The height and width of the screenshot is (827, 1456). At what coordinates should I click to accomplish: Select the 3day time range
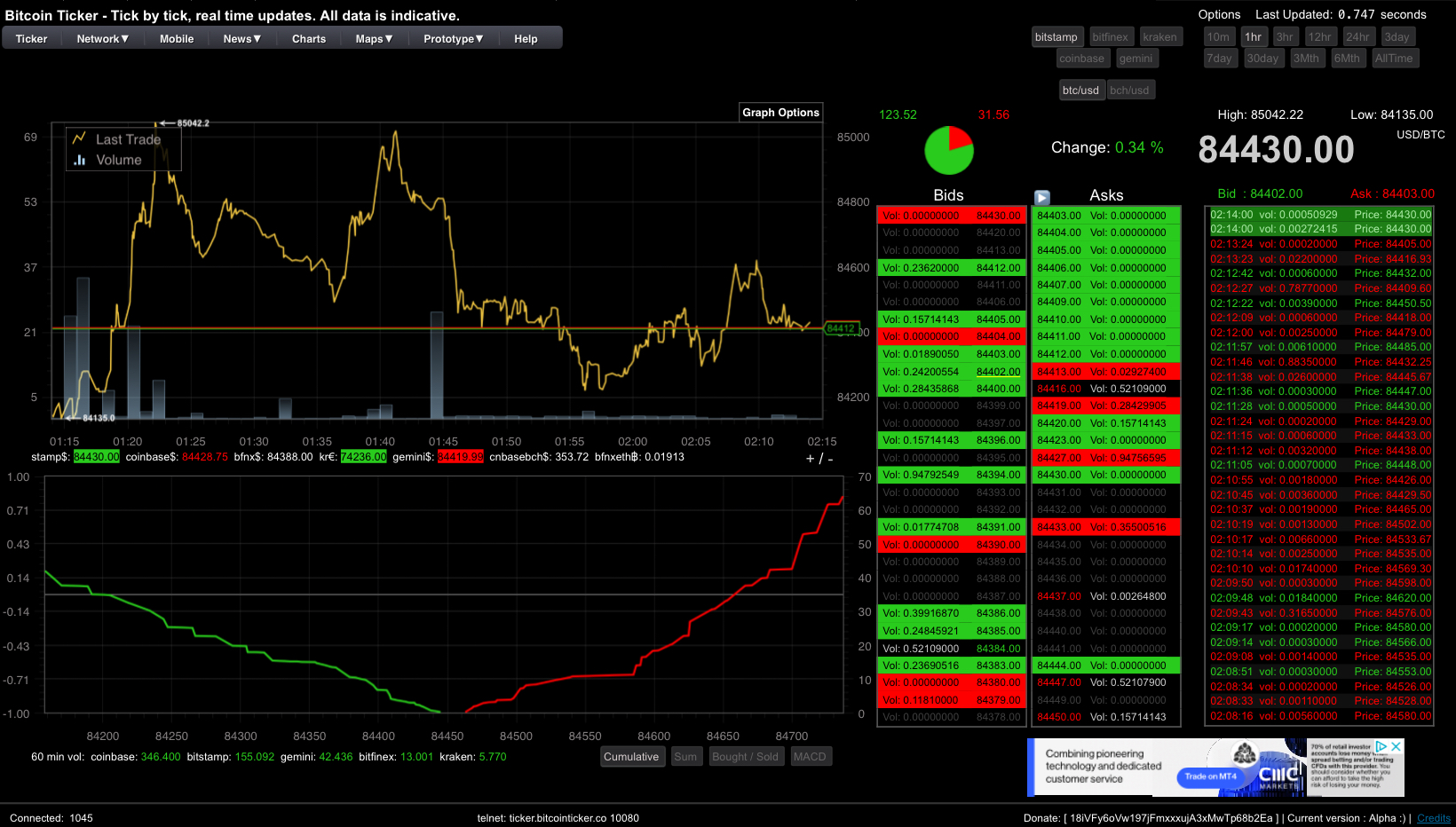(1397, 37)
